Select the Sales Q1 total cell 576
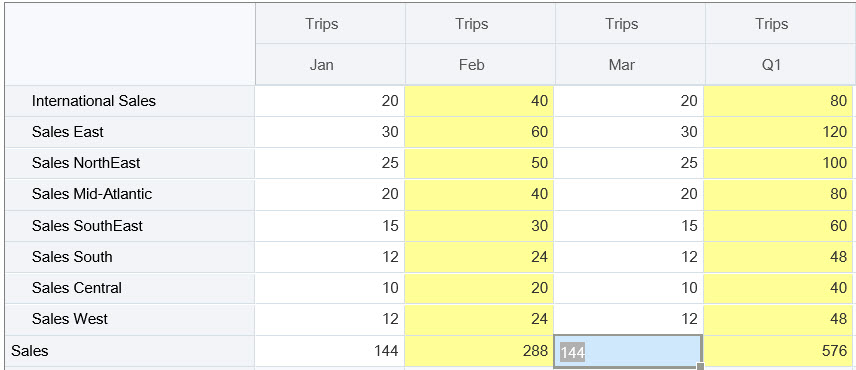Screen dimensions: 856x370 778,351
